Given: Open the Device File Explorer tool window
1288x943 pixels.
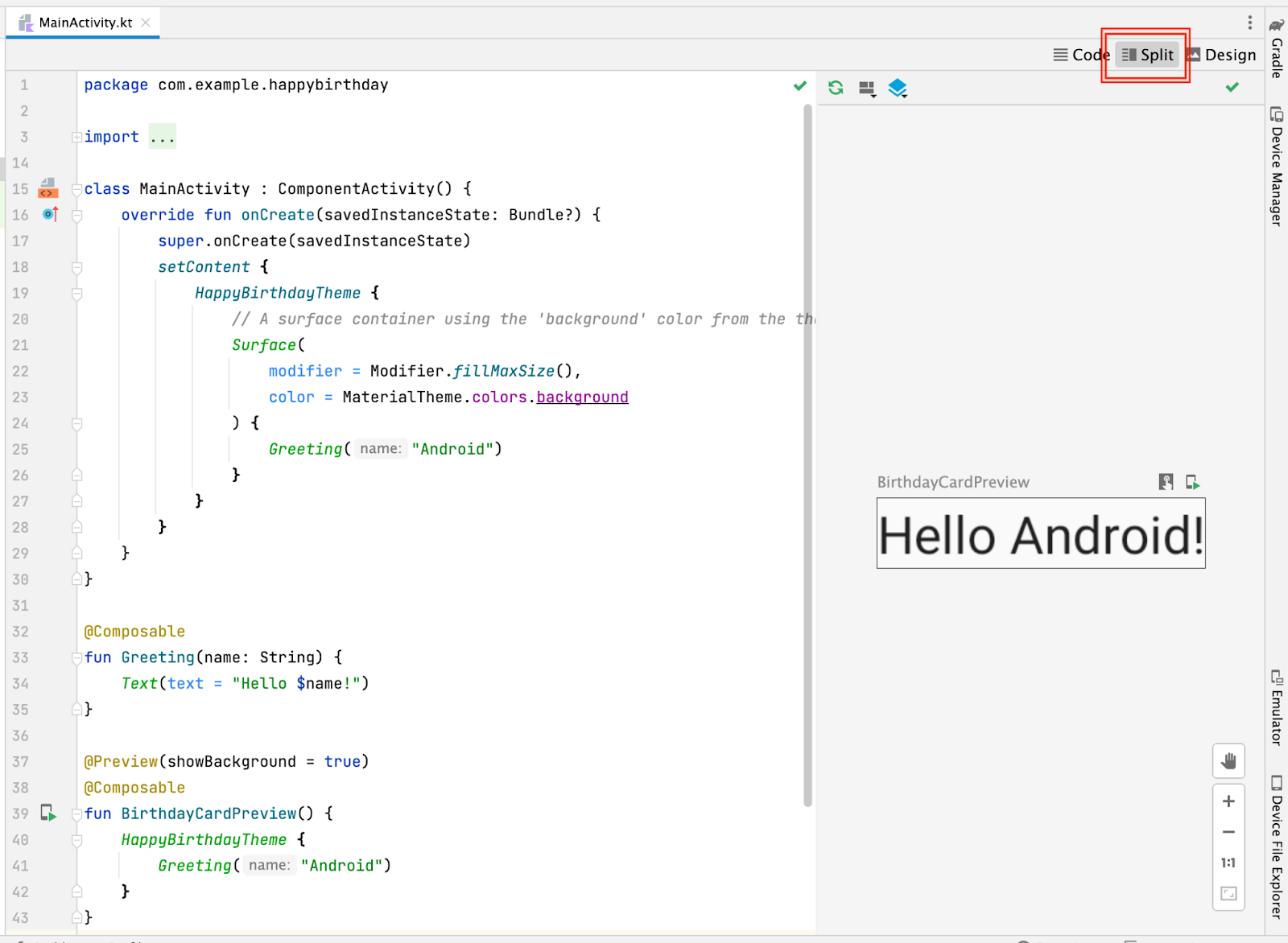Looking at the screenshot, I should point(1276,846).
